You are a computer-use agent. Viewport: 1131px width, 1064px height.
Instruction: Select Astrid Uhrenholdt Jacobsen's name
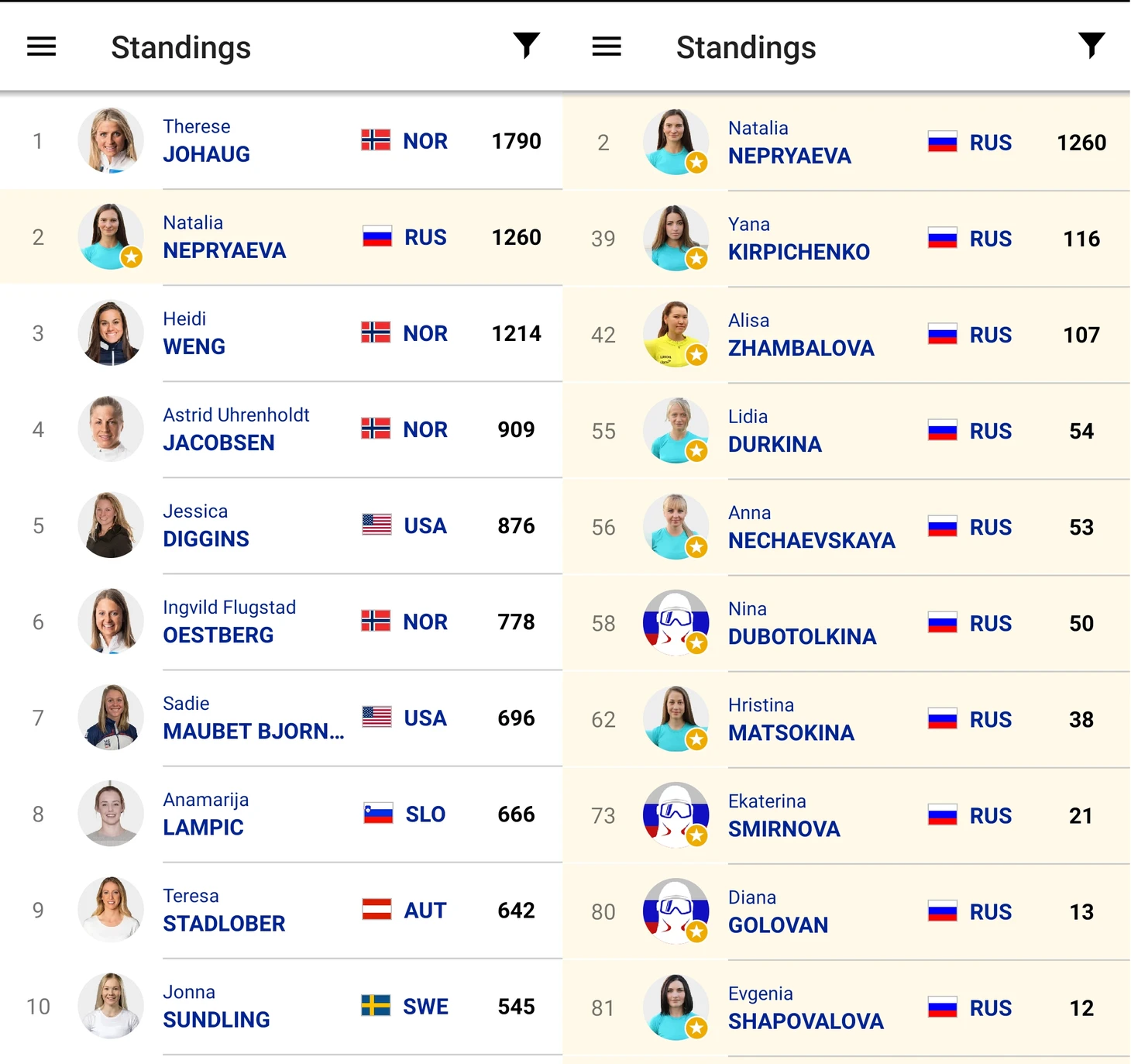(235, 429)
